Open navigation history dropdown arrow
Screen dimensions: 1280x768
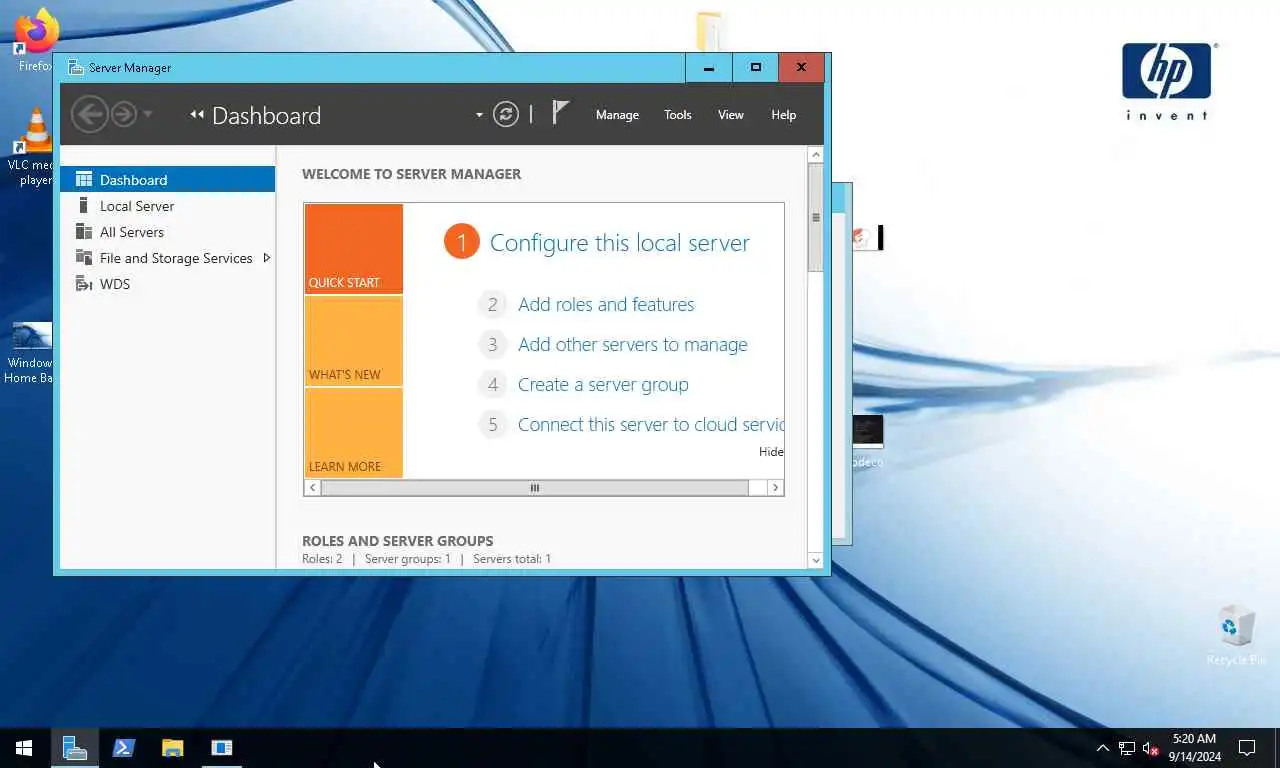tap(148, 114)
